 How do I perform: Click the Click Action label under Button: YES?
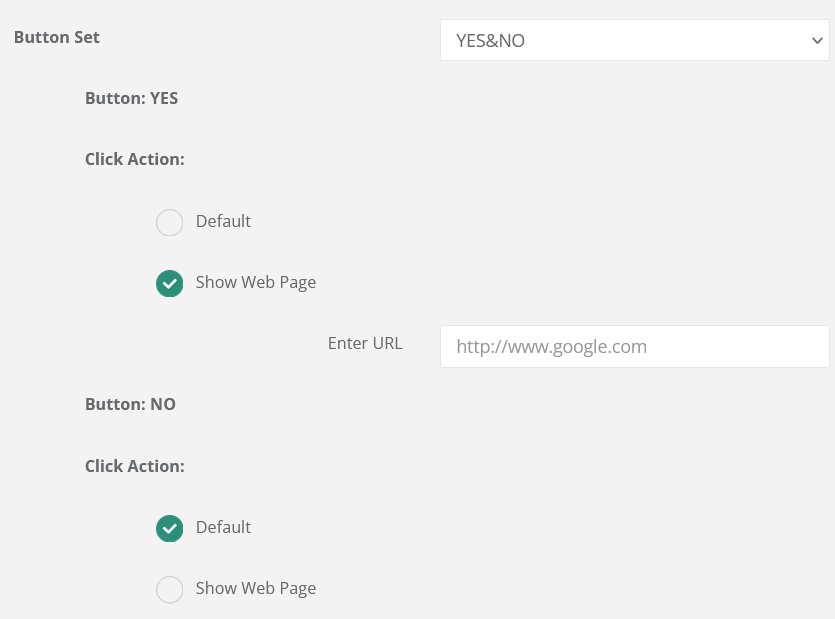[x=135, y=159]
